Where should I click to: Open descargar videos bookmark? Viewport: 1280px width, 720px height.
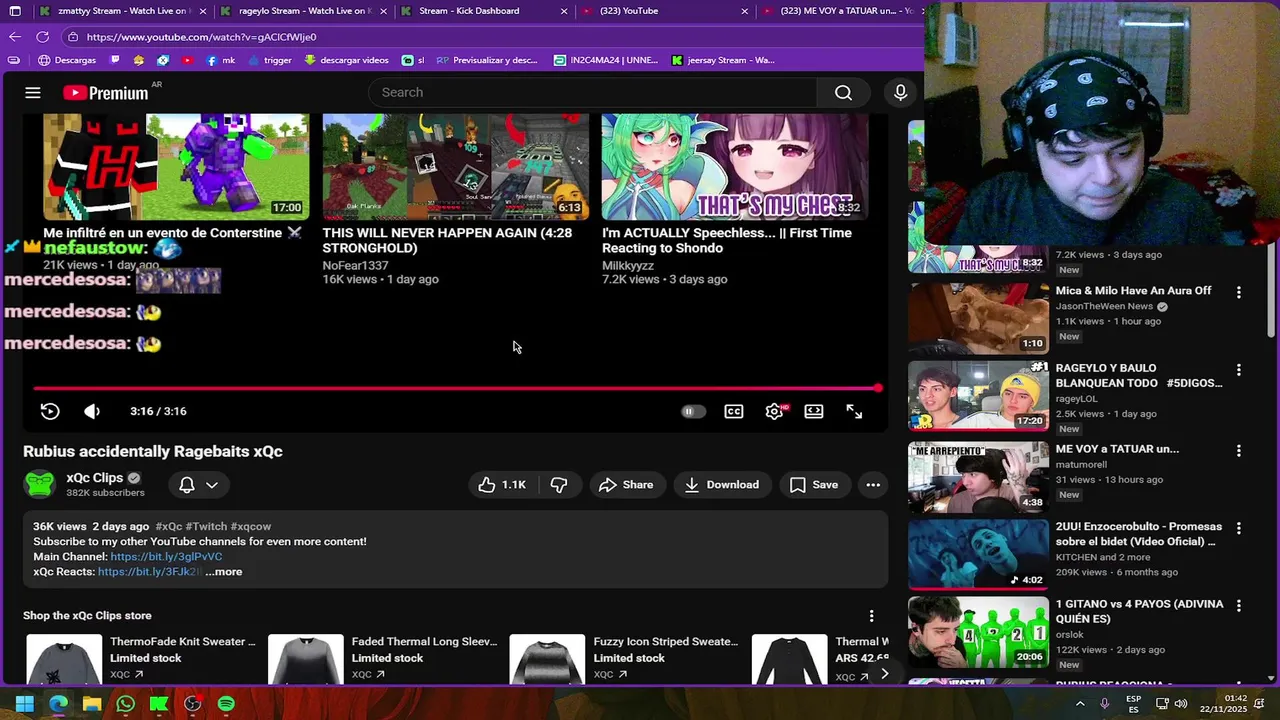tap(346, 60)
